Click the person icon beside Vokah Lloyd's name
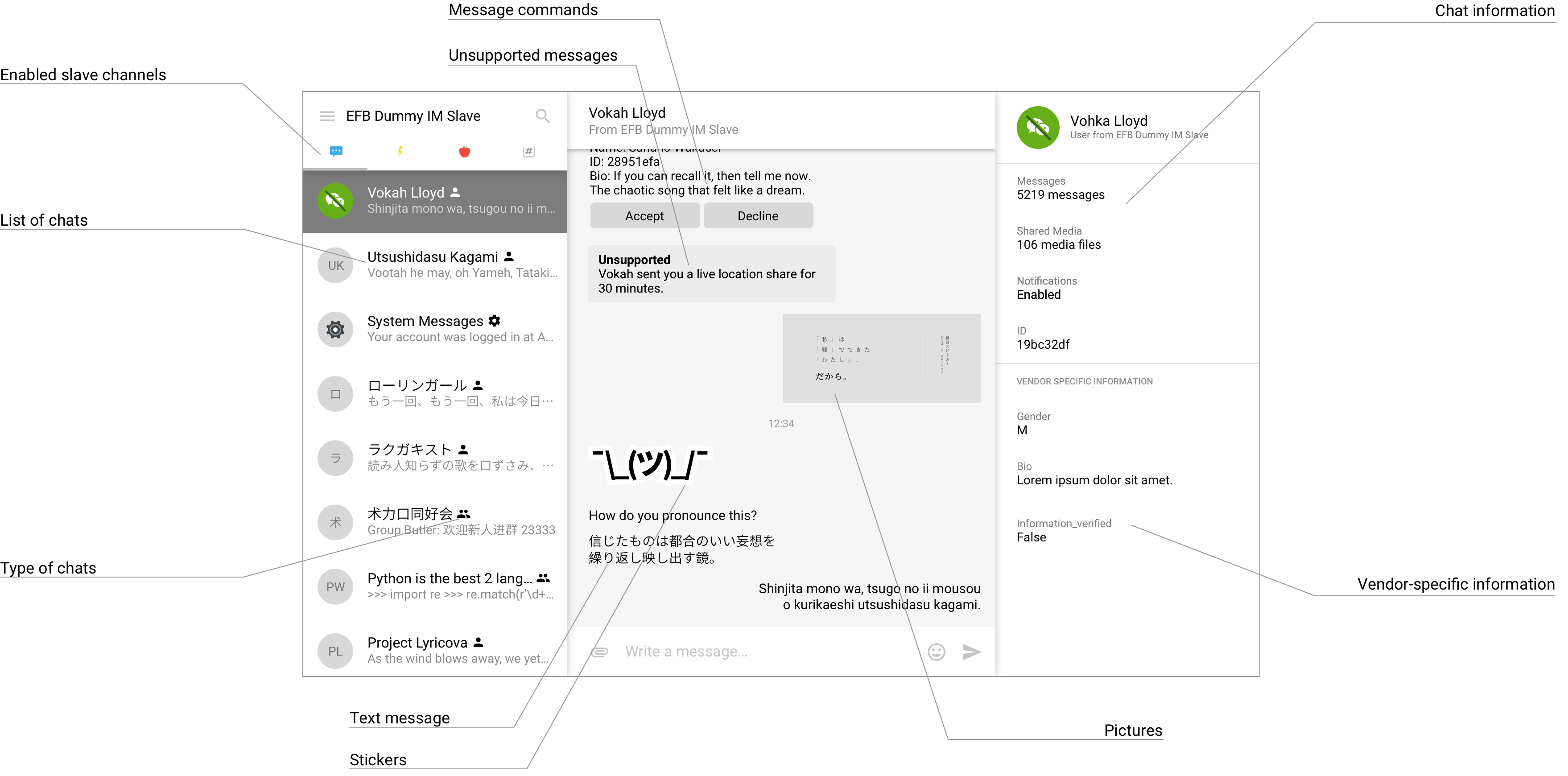The width and height of the screenshot is (1568, 776). click(x=455, y=192)
